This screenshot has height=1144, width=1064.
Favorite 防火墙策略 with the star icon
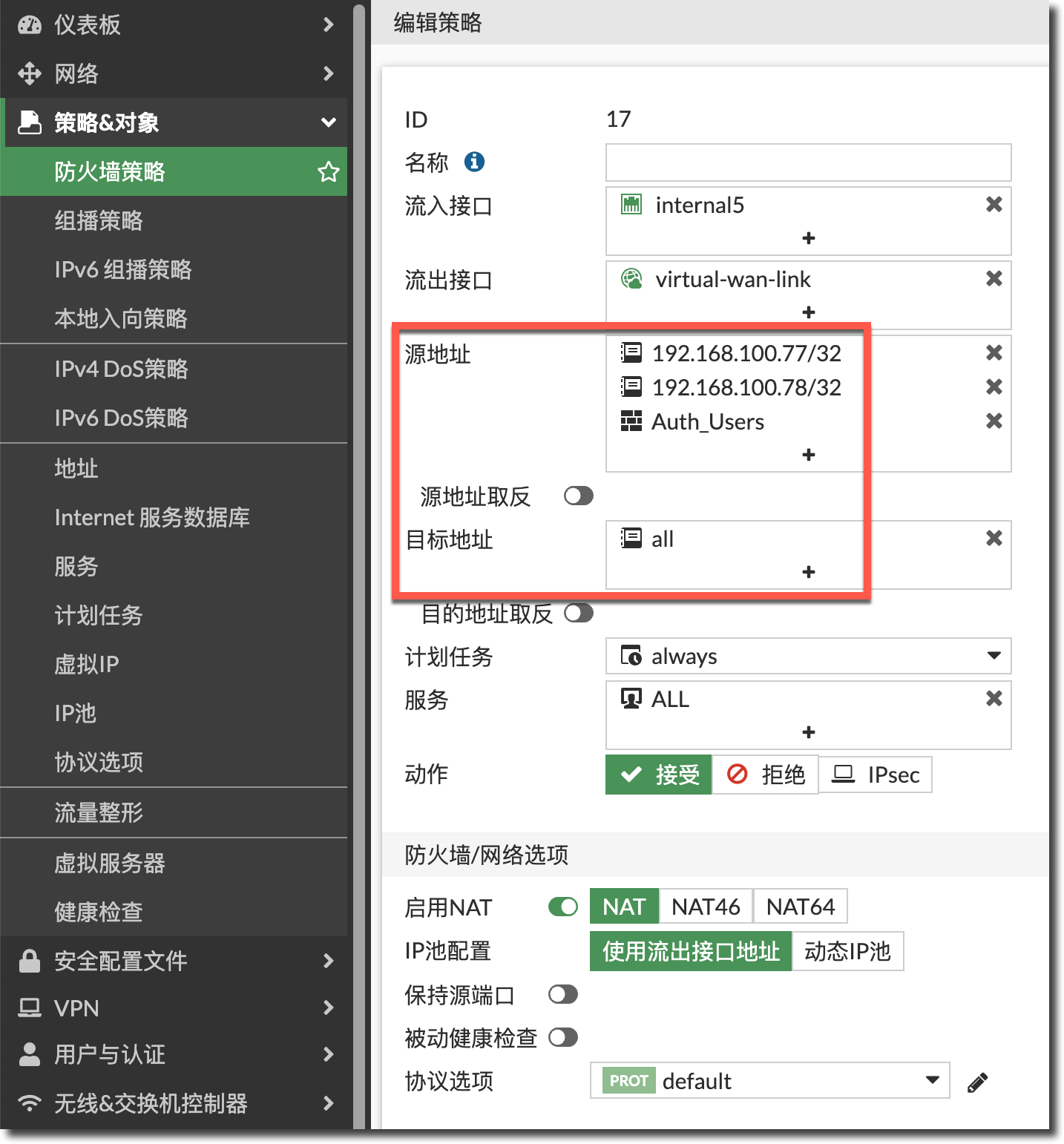328,172
